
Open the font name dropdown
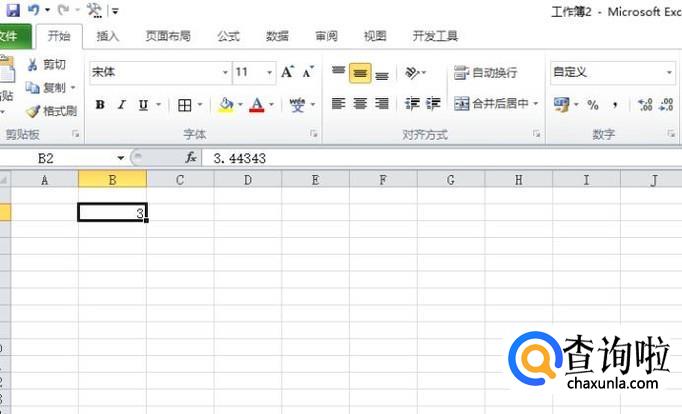(225, 73)
